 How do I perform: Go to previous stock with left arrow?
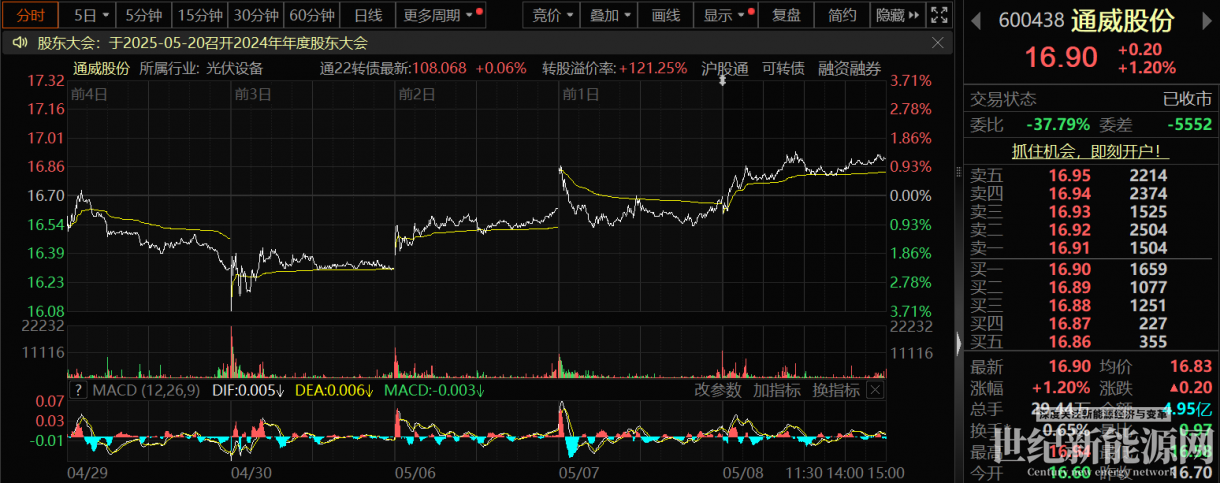tap(977, 21)
